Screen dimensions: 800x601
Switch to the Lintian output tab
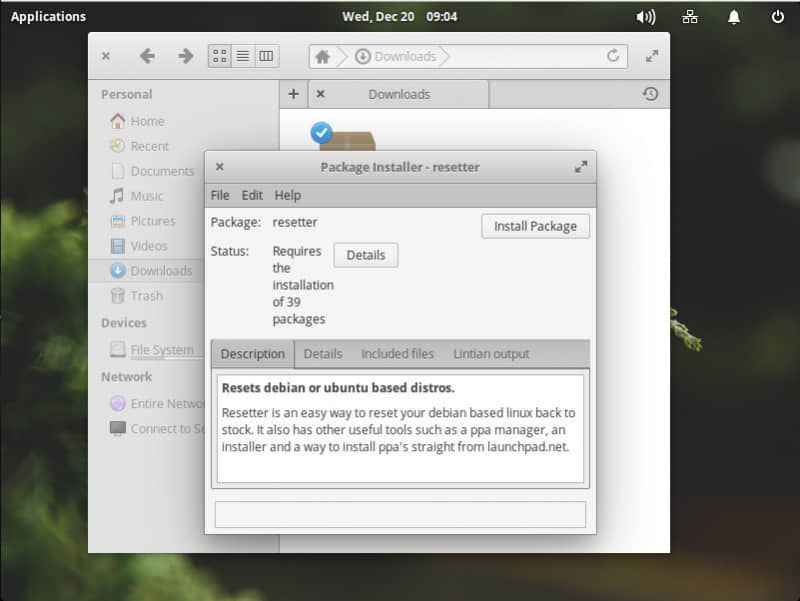pyautogui.click(x=491, y=354)
